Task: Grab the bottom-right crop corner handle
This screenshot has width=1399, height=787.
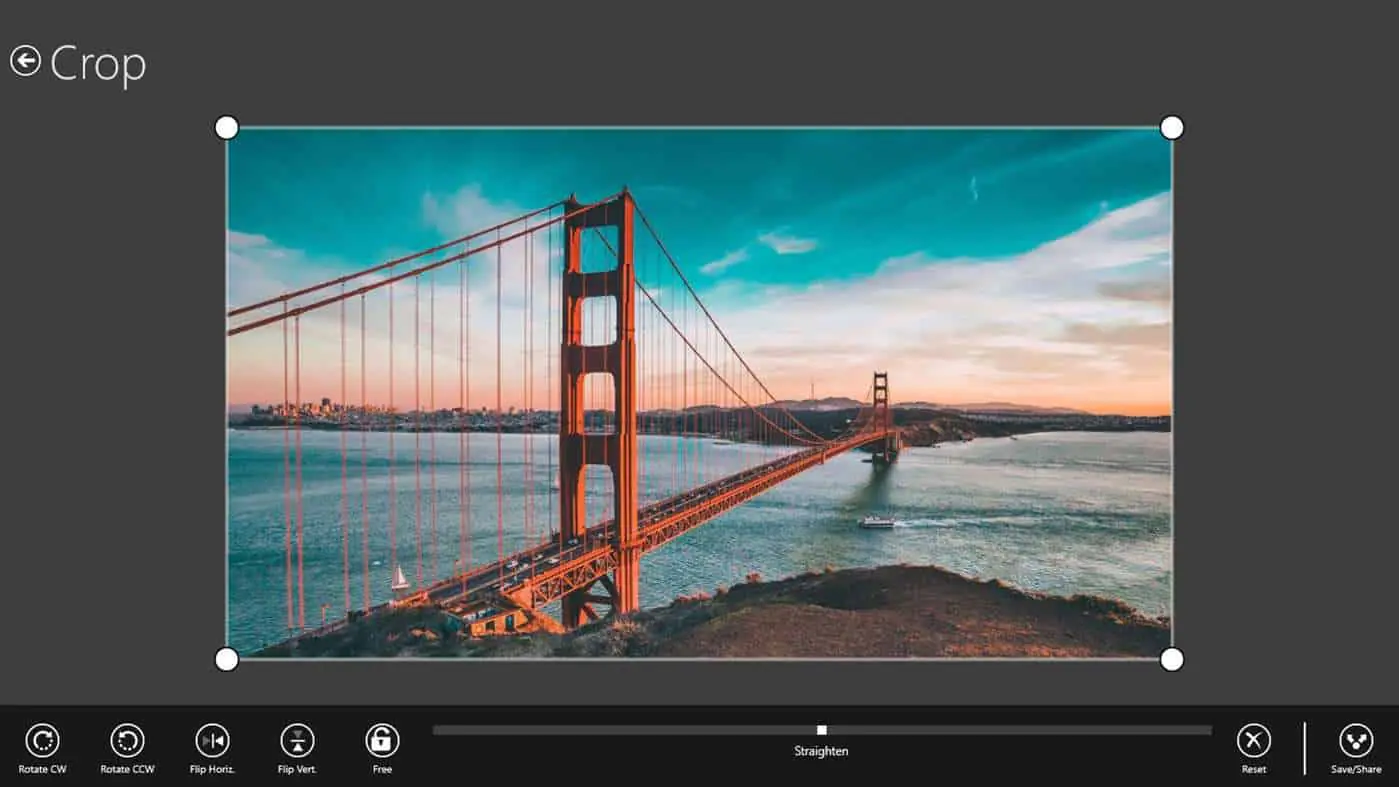Action: tap(1171, 659)
